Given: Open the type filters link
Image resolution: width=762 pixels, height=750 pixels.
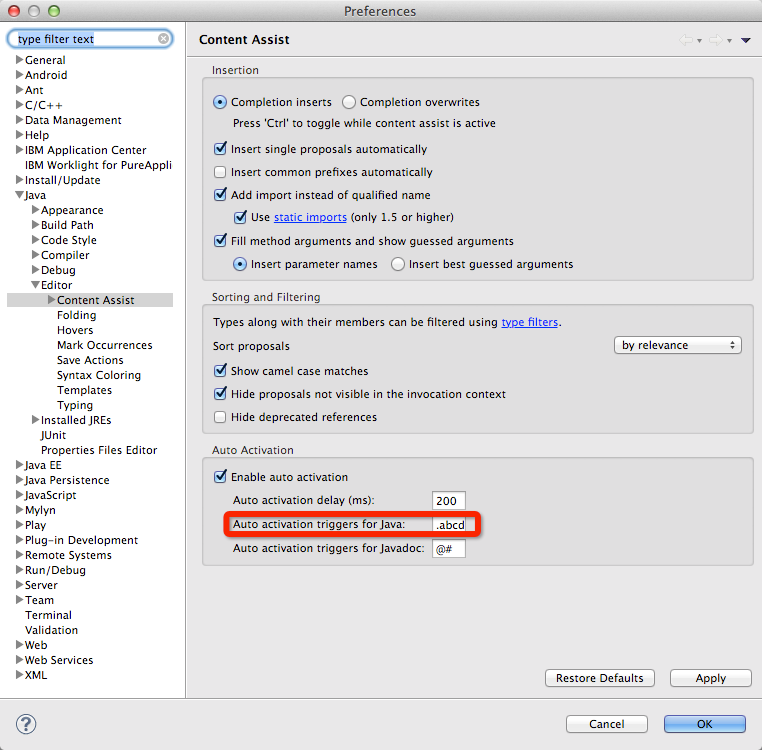Looking at the screenshot, I should 529,322.
